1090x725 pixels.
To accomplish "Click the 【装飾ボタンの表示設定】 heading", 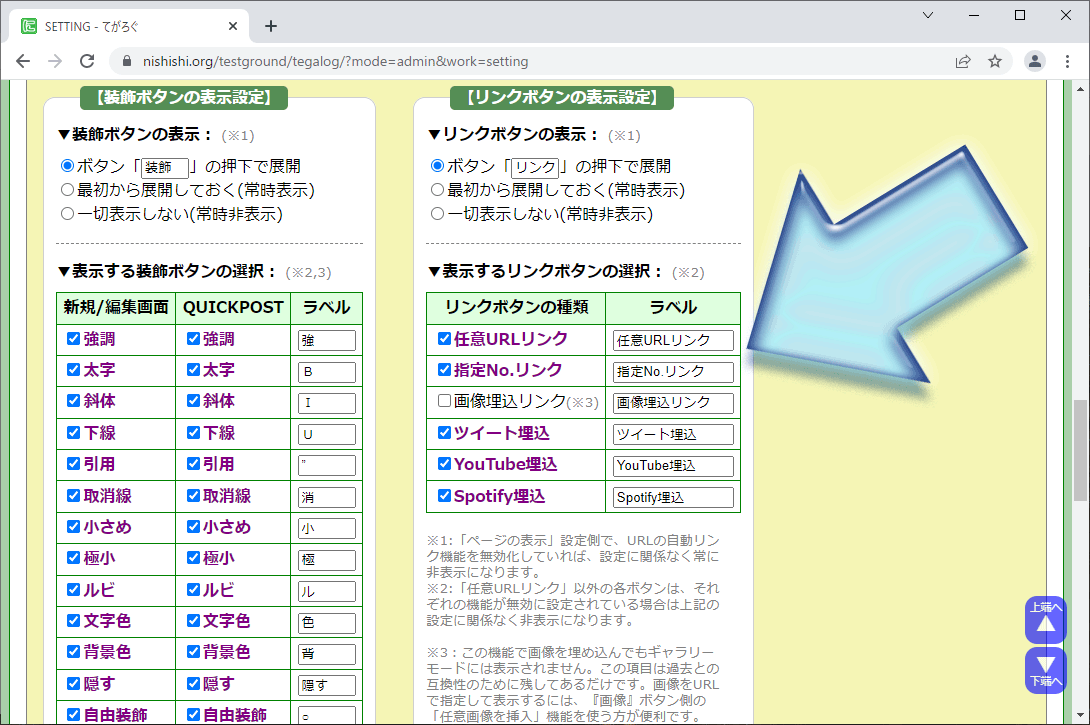I will (x=184, y=97).
